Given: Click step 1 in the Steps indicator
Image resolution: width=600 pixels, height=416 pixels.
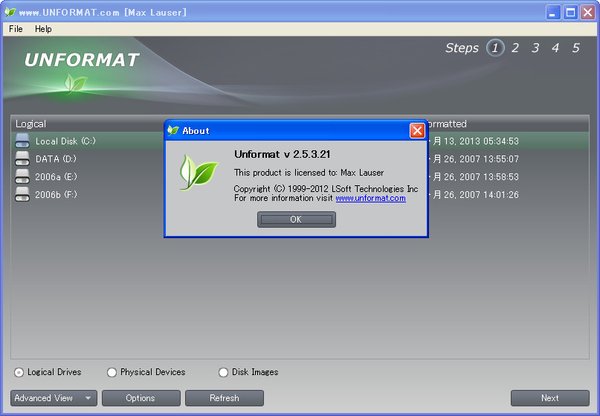Looking at the screenshot, I should click(495, 48).
